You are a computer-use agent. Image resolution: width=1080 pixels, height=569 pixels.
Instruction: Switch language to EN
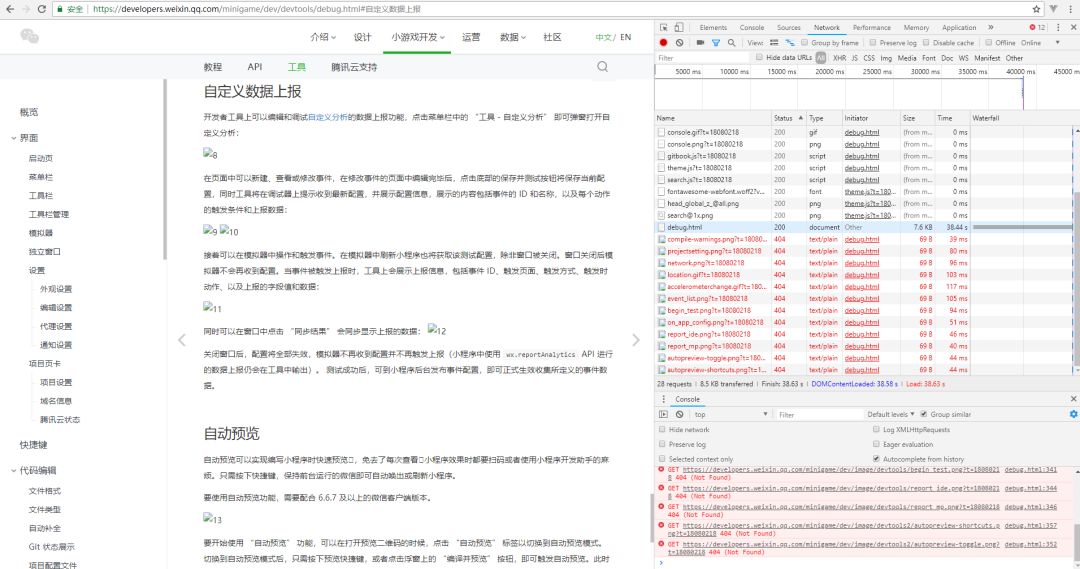click(x=625, y=37)
